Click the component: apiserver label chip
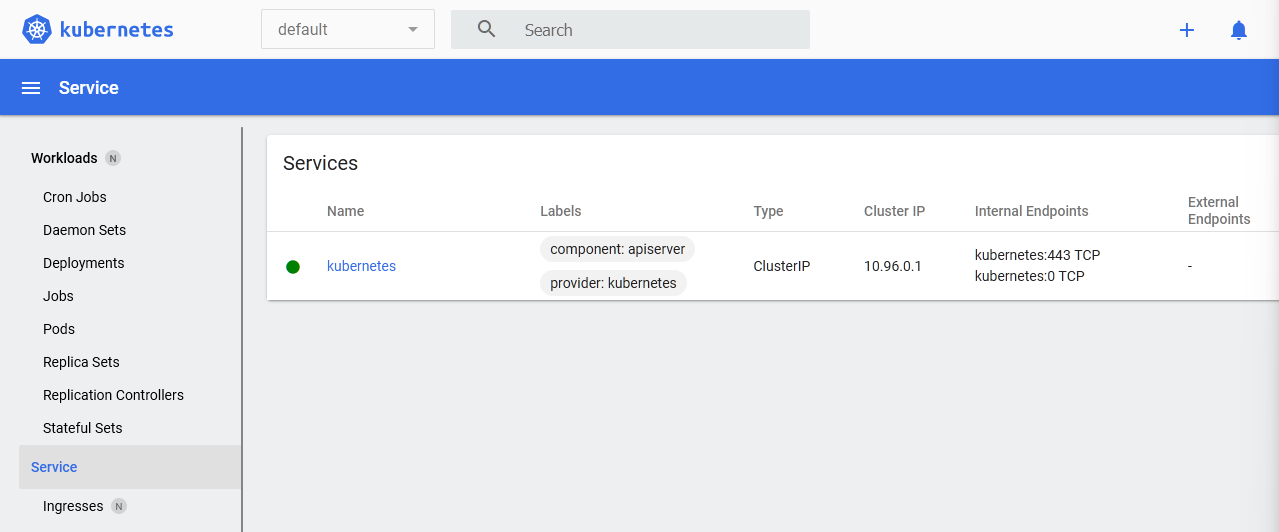The image size is (1279, 532). pyautogui.click(x=617, y=249)
